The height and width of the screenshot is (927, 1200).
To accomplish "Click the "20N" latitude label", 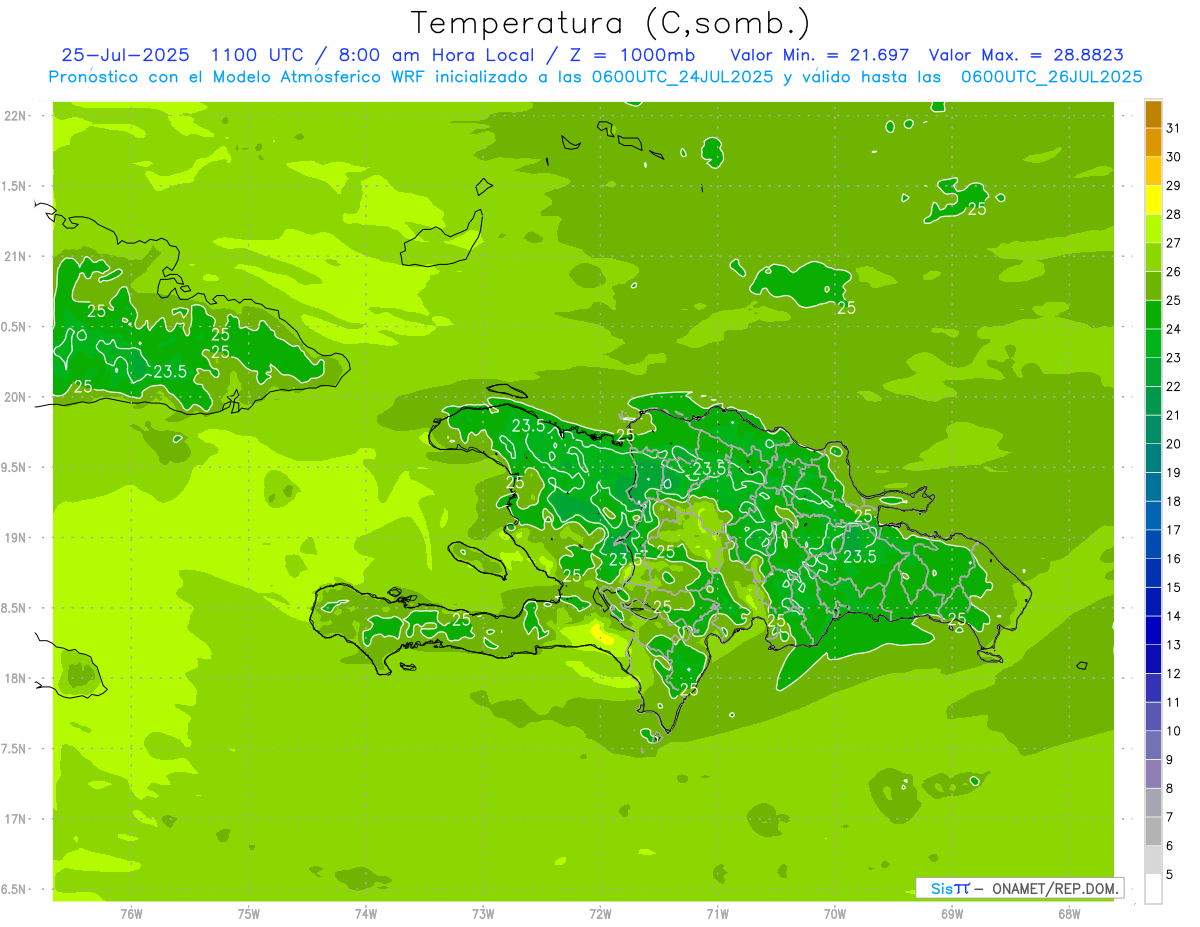I will (14, 397).
